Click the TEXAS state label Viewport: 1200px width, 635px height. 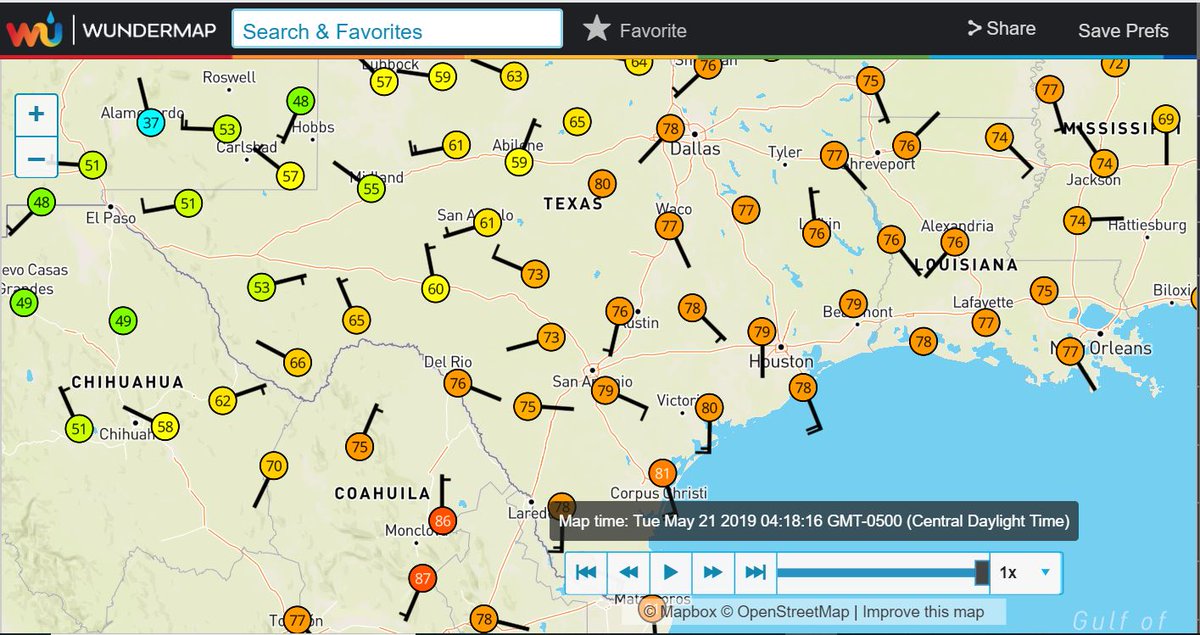573,204
